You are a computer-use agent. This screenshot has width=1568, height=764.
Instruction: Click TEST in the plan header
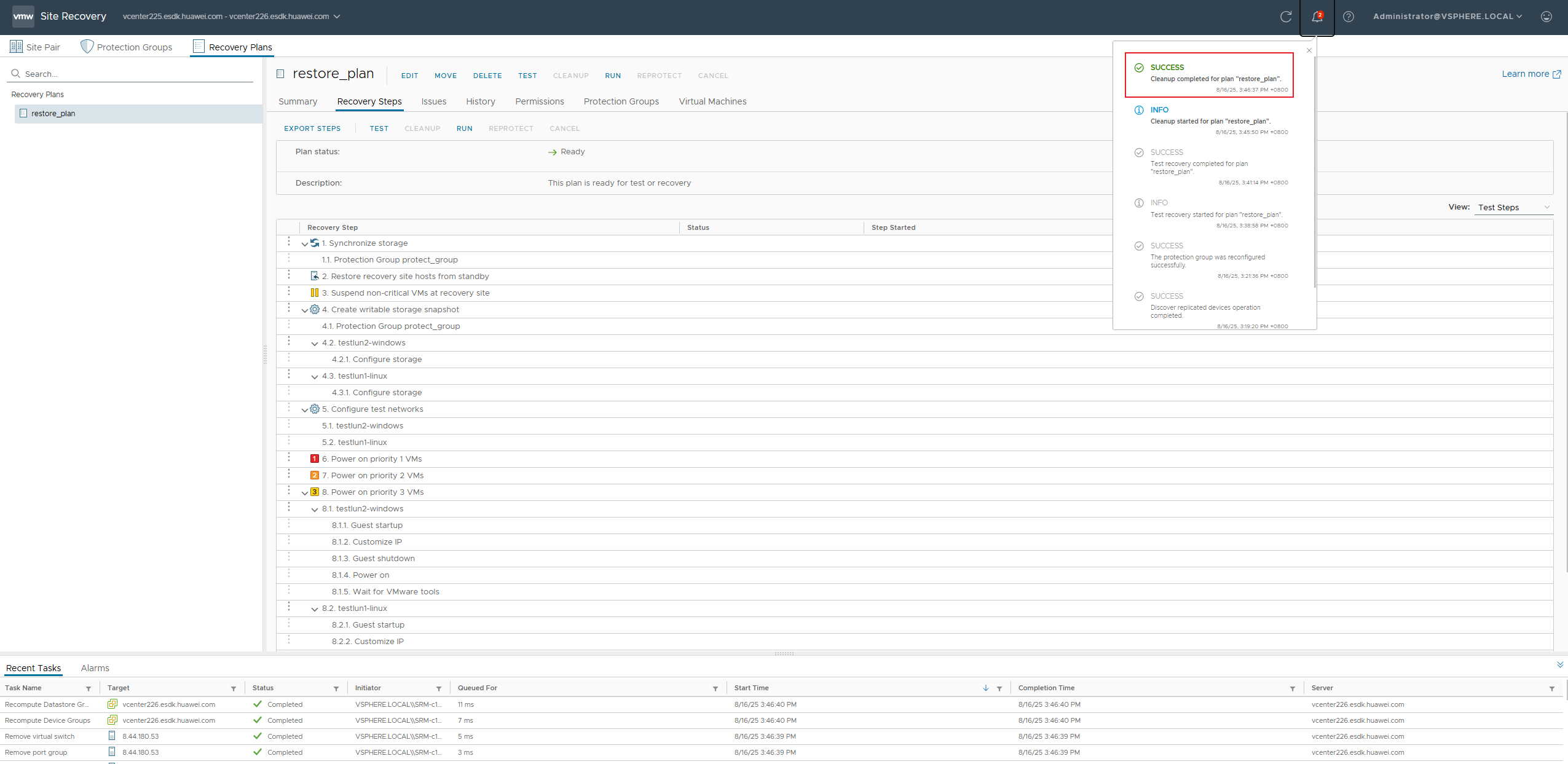click(527, 76)
